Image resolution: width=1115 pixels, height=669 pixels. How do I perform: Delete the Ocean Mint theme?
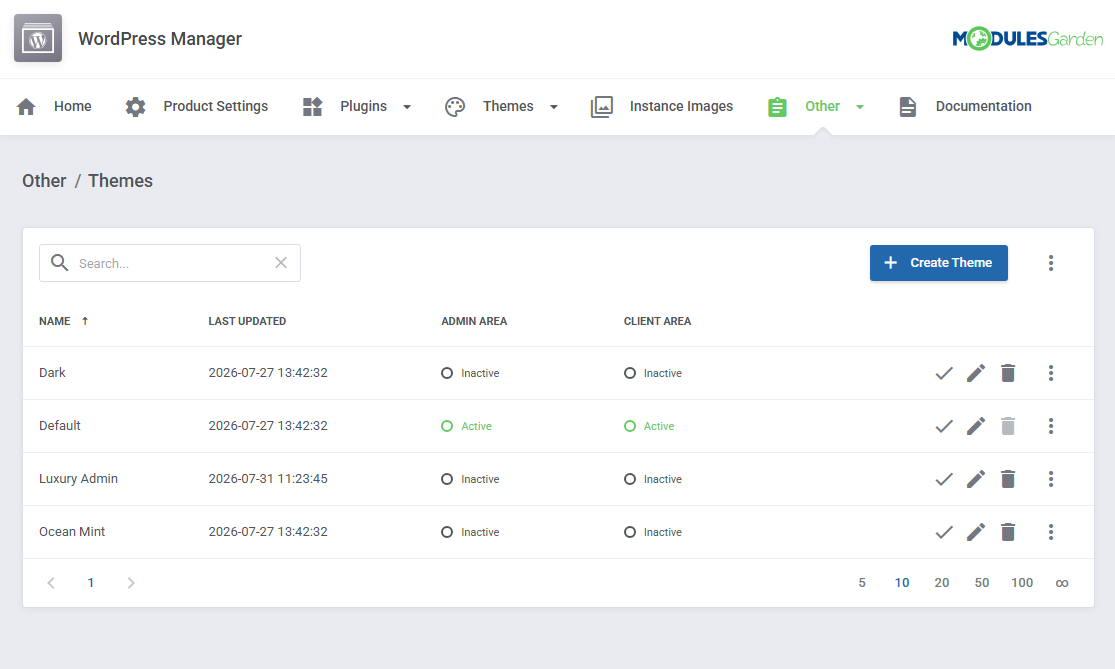1008,532
